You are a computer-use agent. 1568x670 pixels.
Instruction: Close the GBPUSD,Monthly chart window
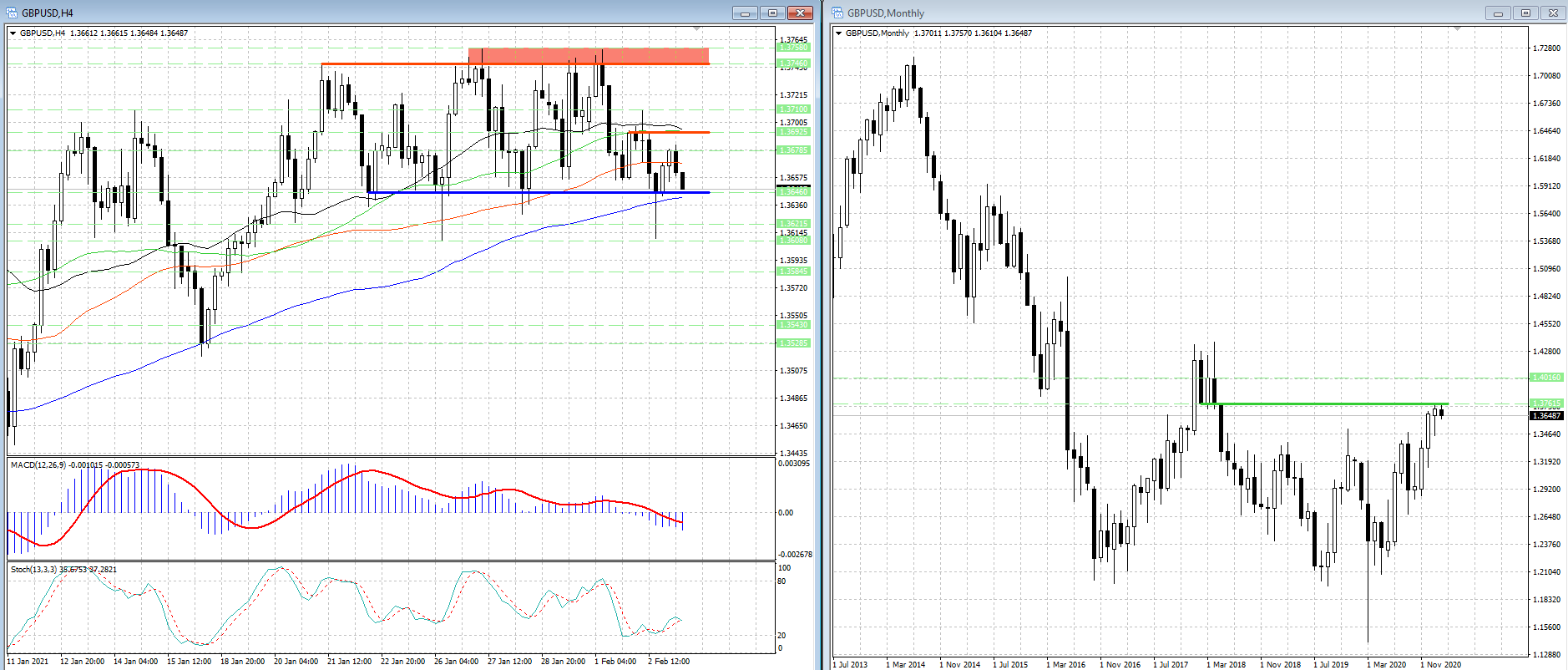[1553, 13]
